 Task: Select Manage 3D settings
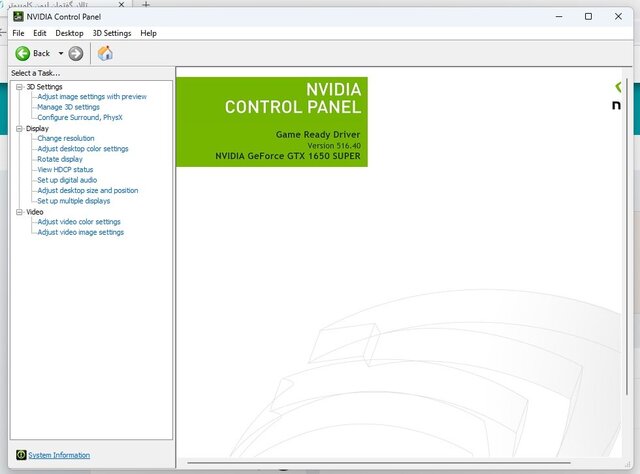point(68,107)
